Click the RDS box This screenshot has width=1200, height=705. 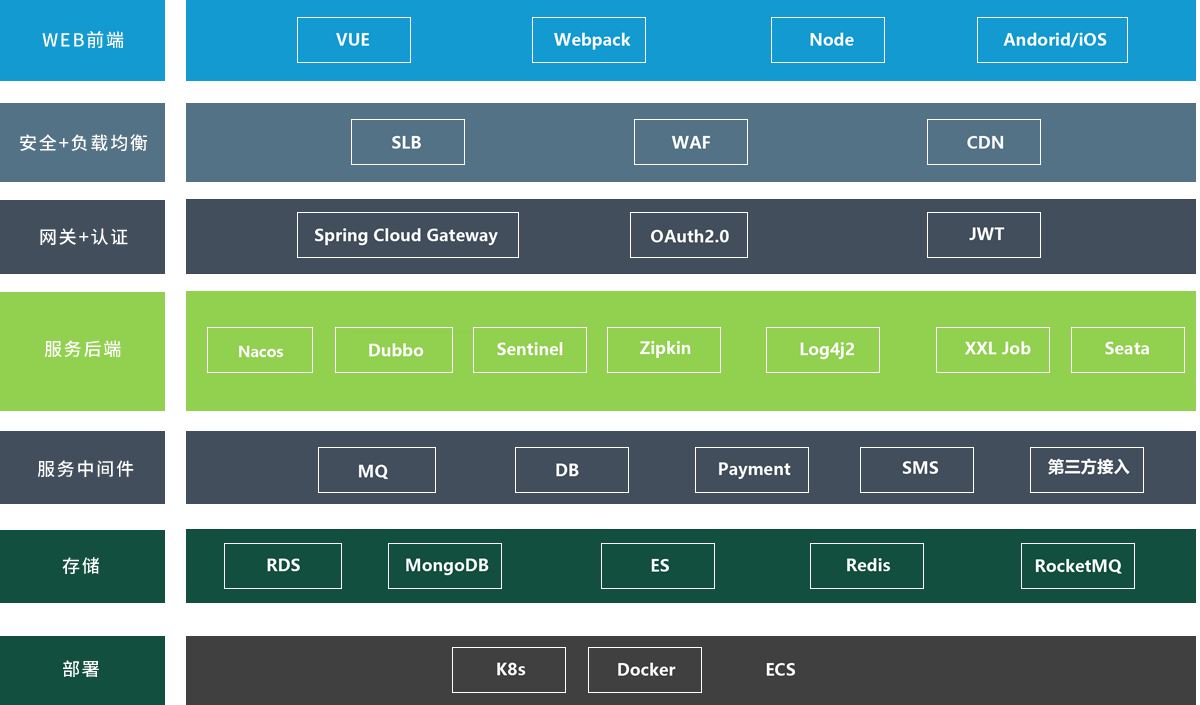pyautogui.click(x=283, y=566)
